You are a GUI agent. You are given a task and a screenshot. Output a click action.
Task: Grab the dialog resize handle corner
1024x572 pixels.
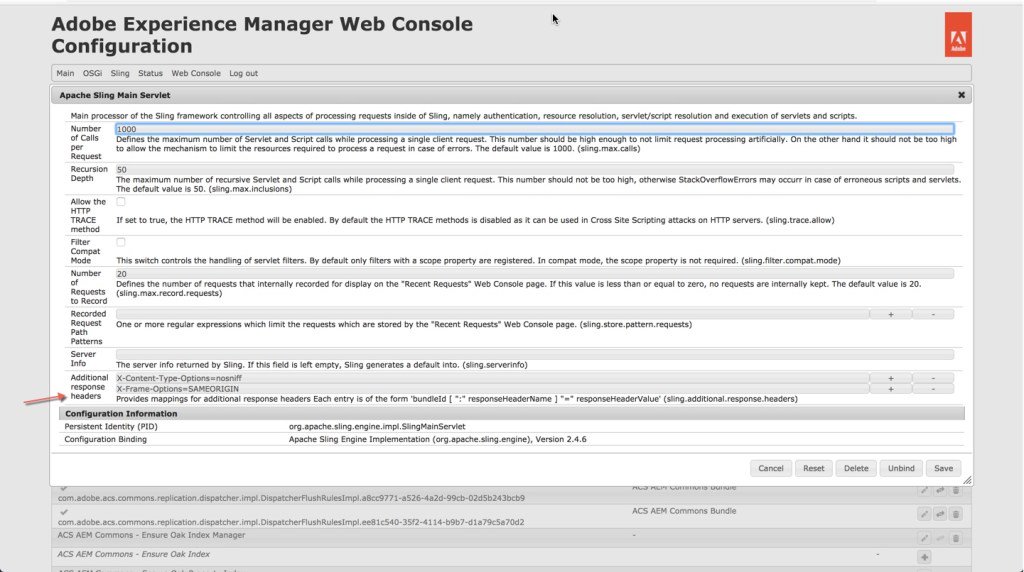pyautogui.click(x=967, y=480)
